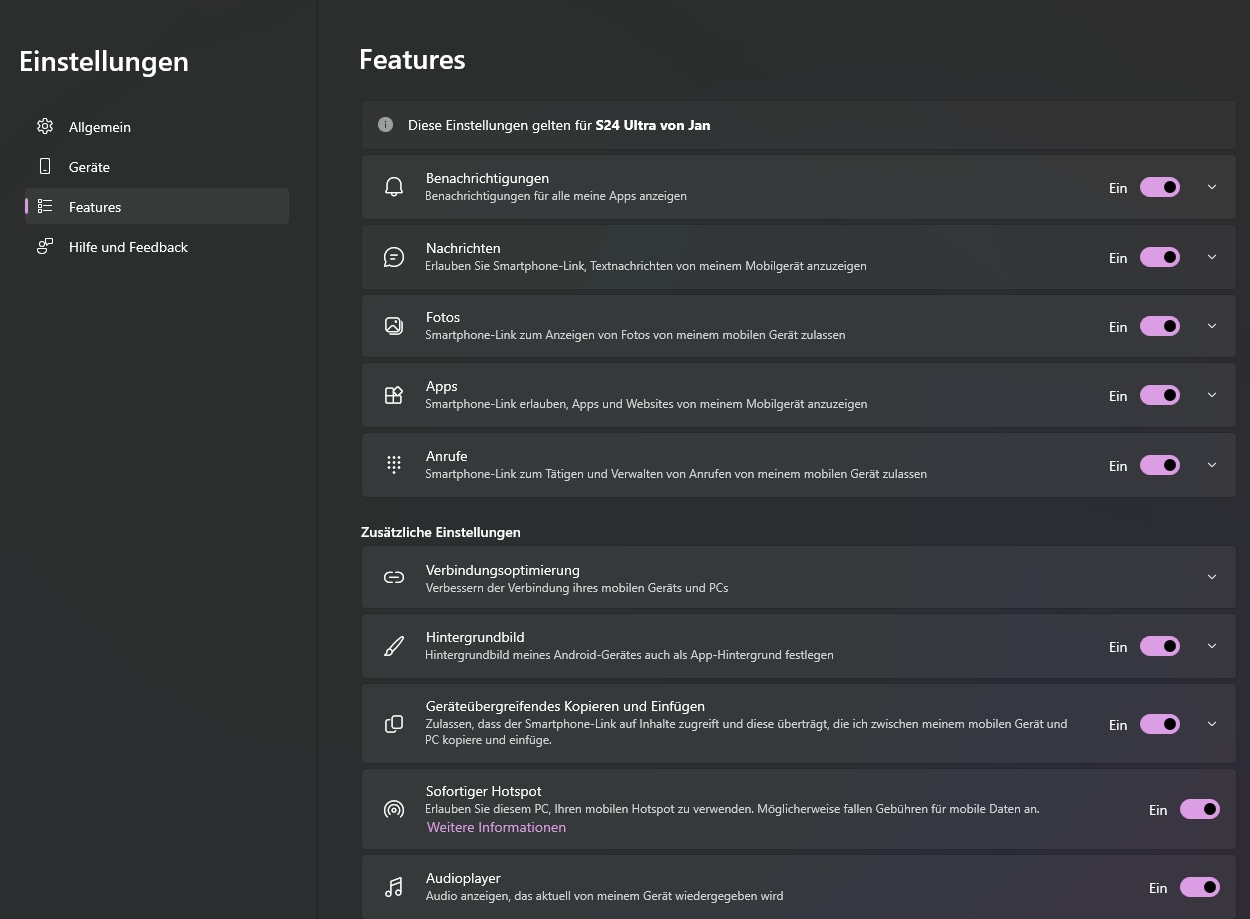1250x919 pixels.
Task: Expand the Nachrichten settings chevron
Action: pos(1212,257)
